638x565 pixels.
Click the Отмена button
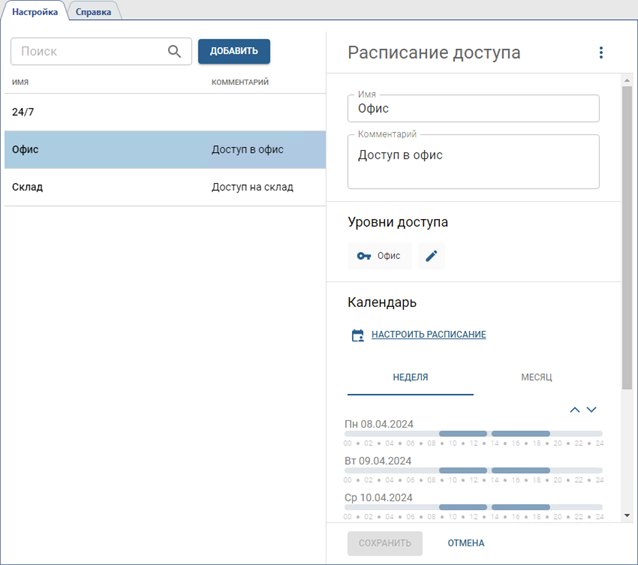[466, 543]
